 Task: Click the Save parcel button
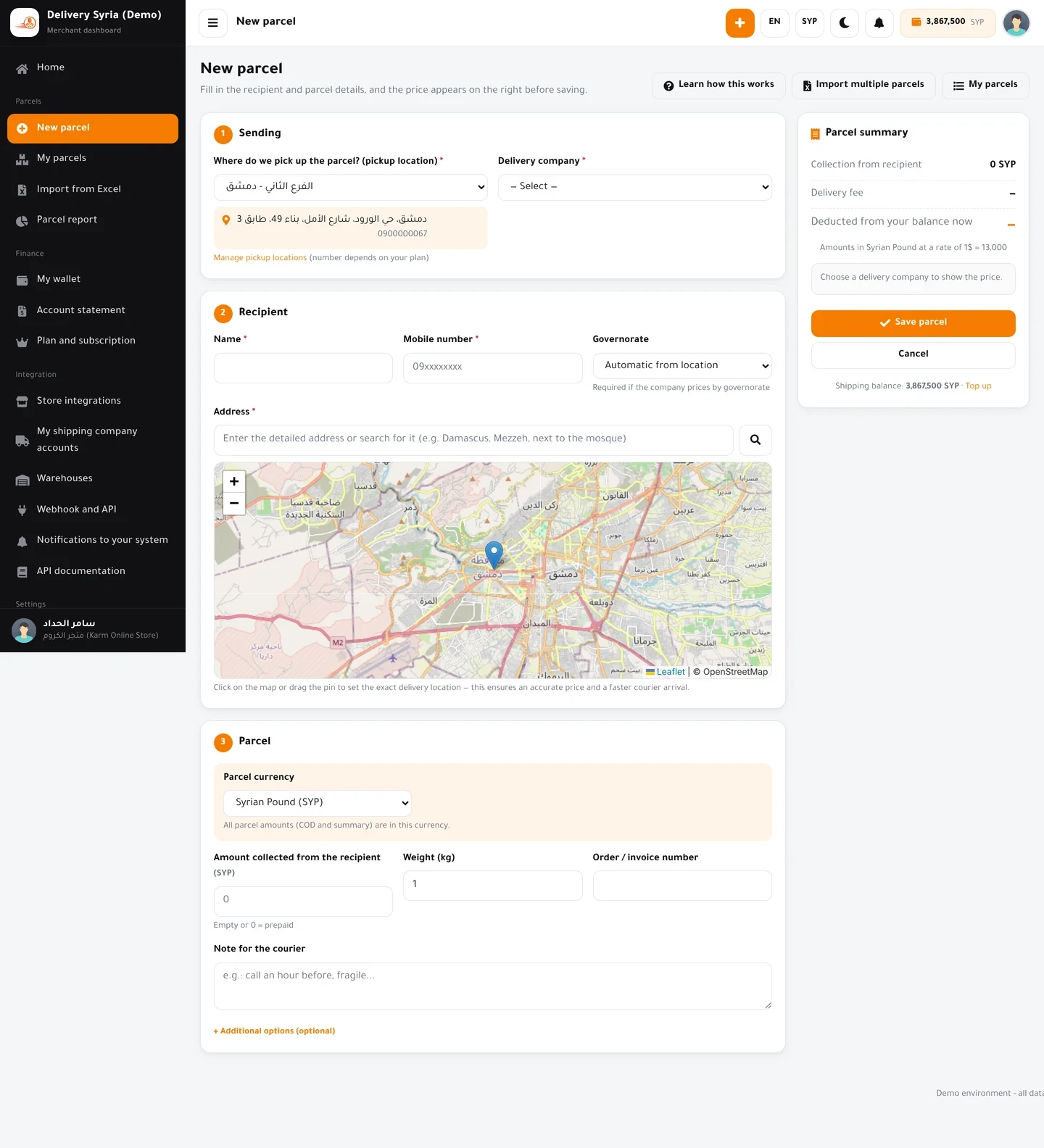click(913, 323)
